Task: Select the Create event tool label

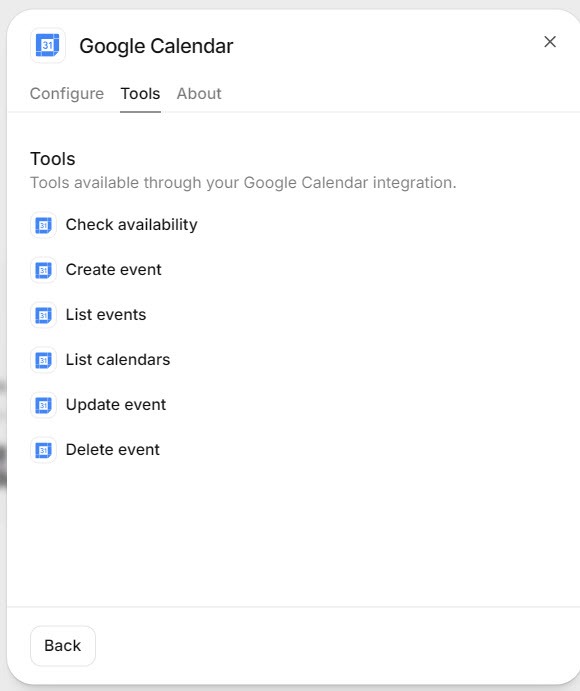Action: tap(113, 270)
